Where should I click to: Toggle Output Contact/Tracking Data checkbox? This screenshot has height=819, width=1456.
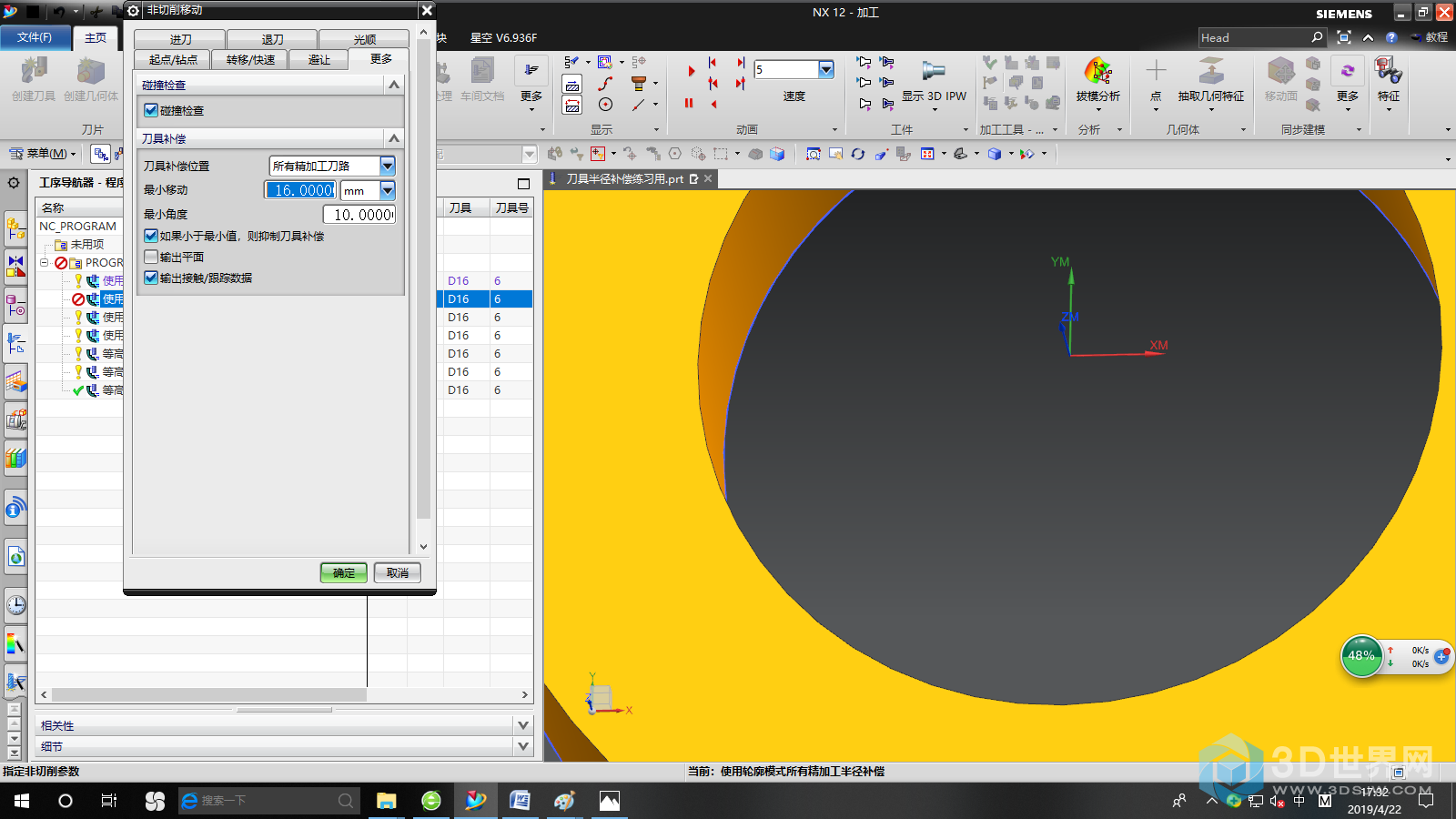pyautogui.click(x=151, y=278)
